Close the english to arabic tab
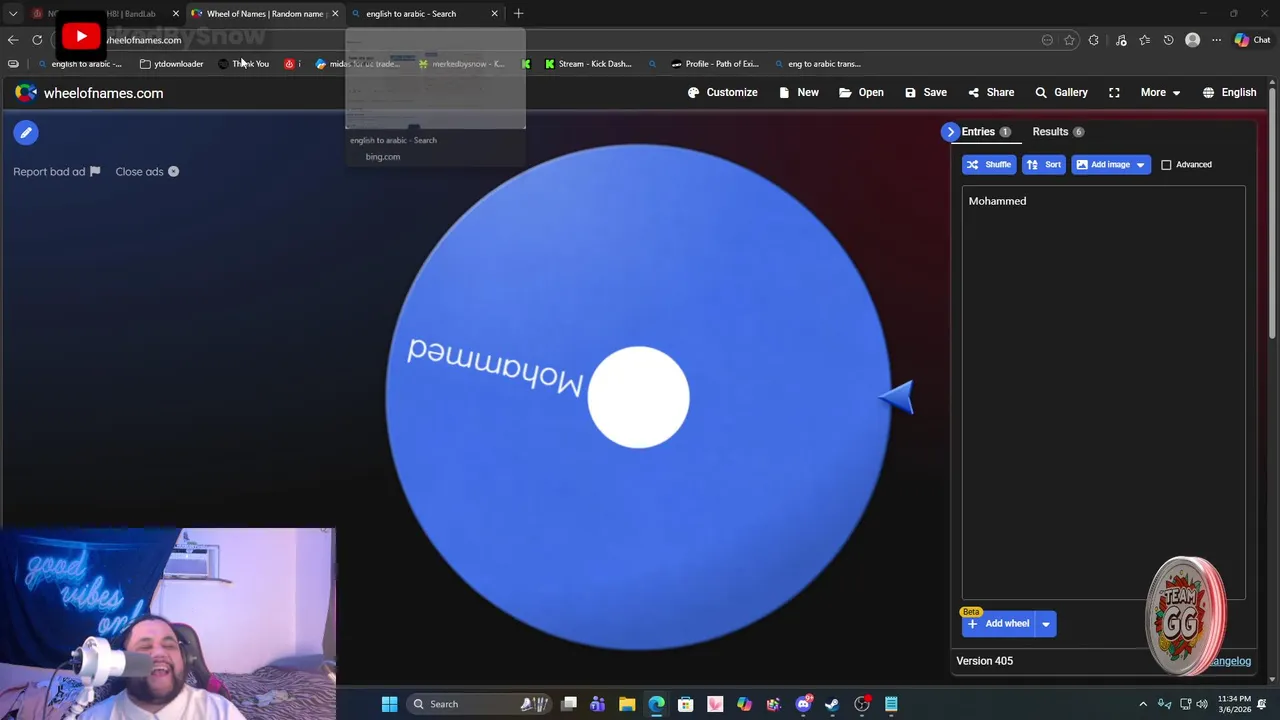Image resolution: width=1280 pixels, height=720 pixels. pos(494,14)
